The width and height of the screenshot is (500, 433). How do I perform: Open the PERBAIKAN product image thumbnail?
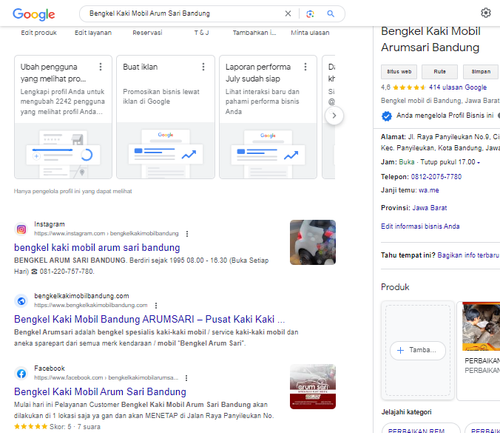481,327
